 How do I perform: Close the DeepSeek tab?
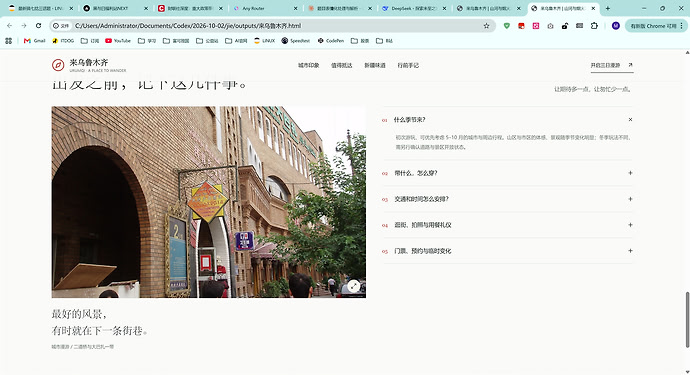click(x=444, y=8)
